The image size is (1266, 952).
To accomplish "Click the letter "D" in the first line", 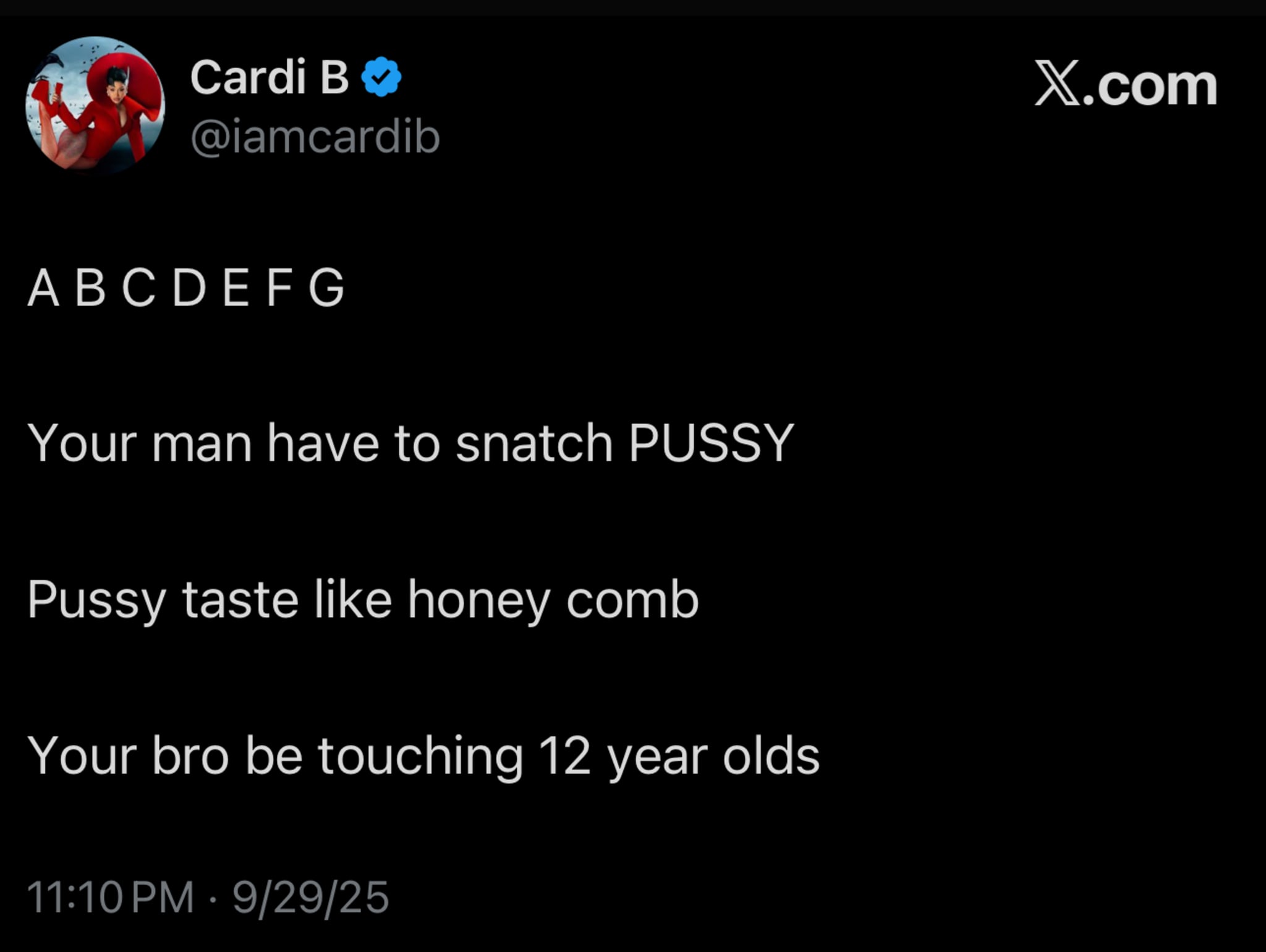I will [189, 287].
